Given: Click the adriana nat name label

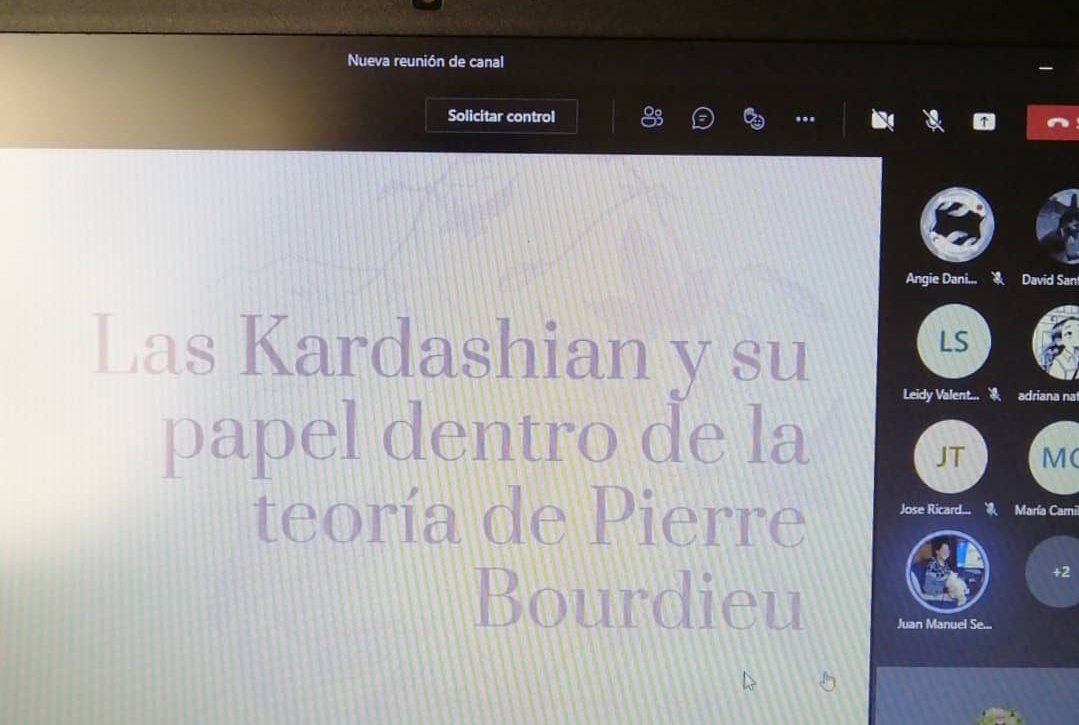Looking at the screenshot, I should [1048, 396].
